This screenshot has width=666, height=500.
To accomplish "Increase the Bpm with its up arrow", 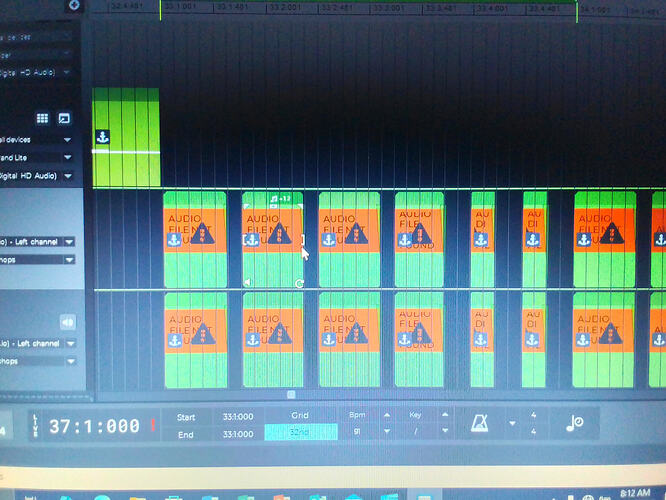I will point(387,415).
